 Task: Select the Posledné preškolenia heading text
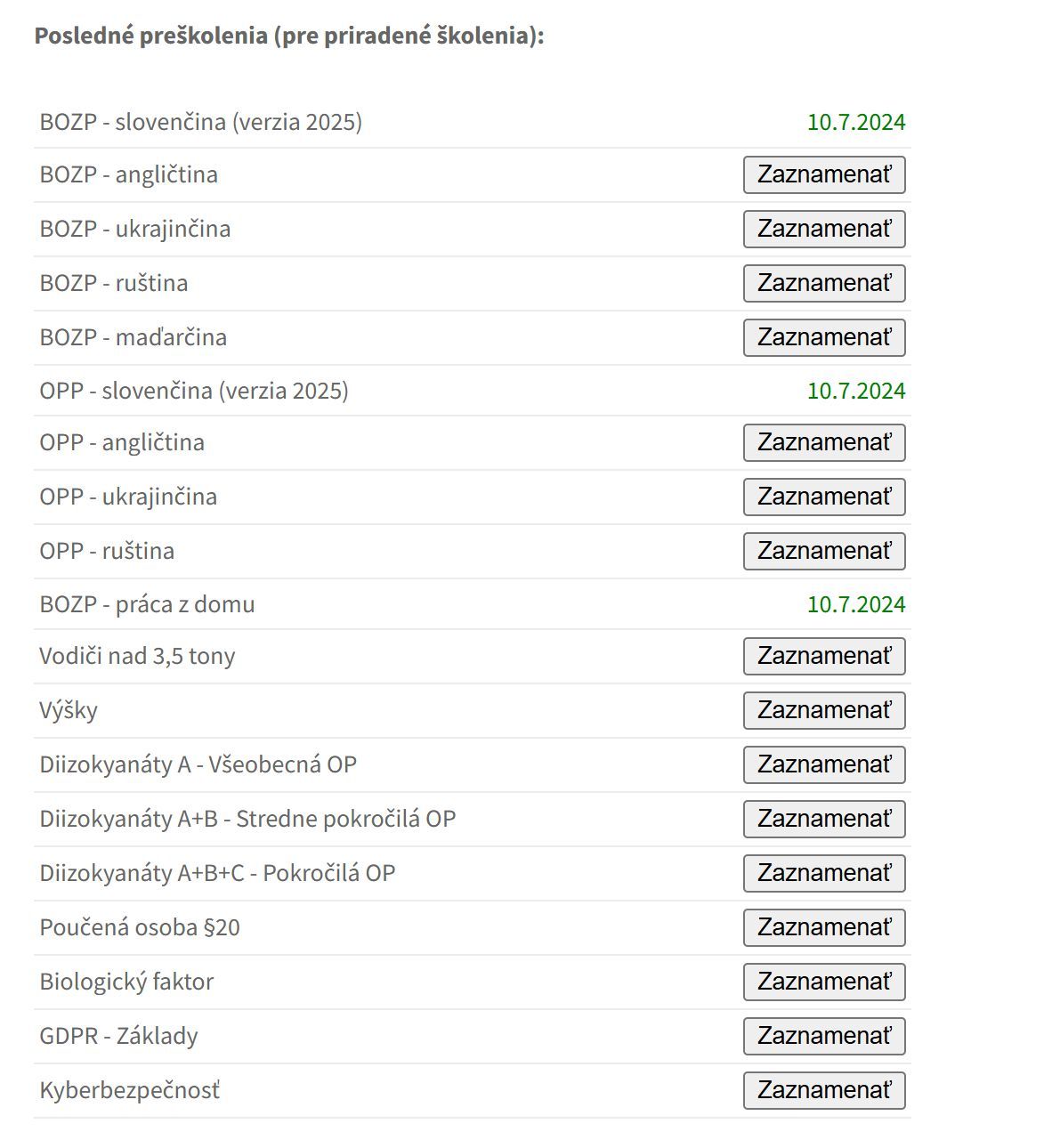tap(289, 36)
